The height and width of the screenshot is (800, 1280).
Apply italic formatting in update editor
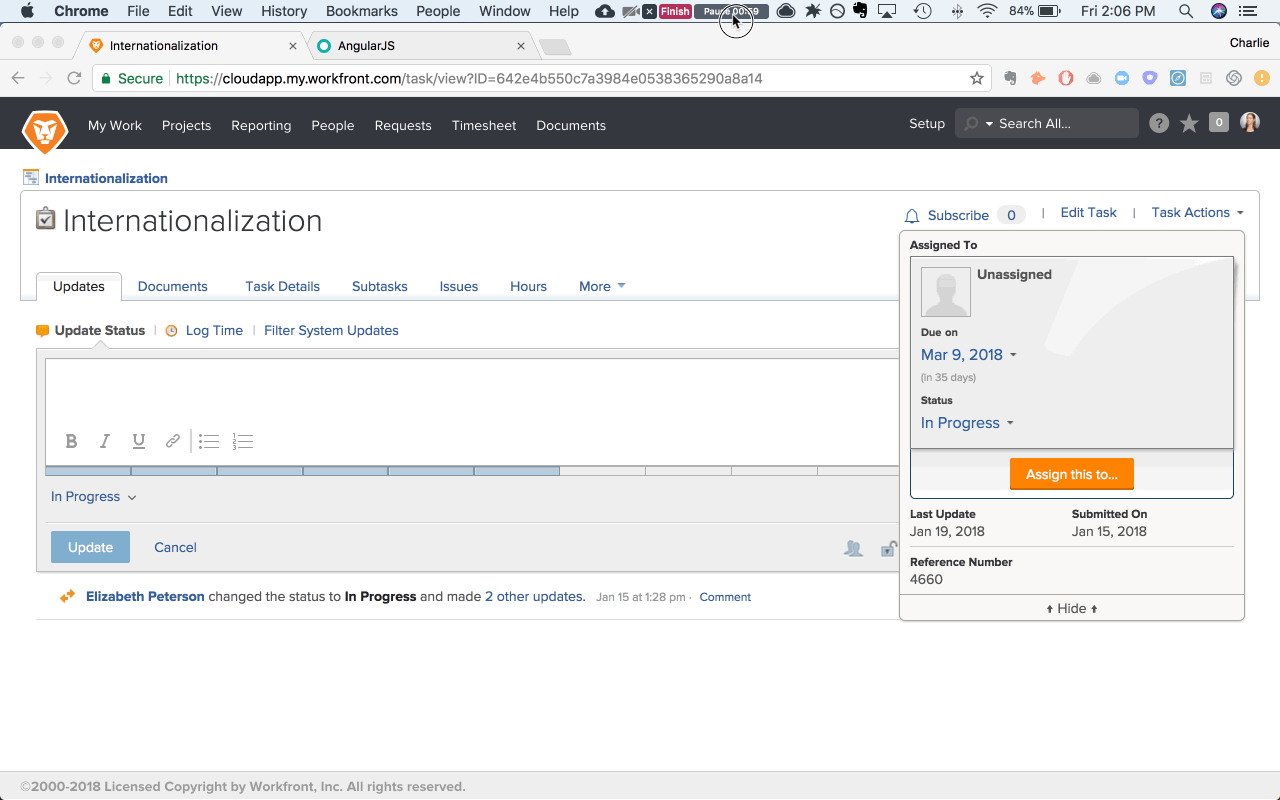pos(104,441)
